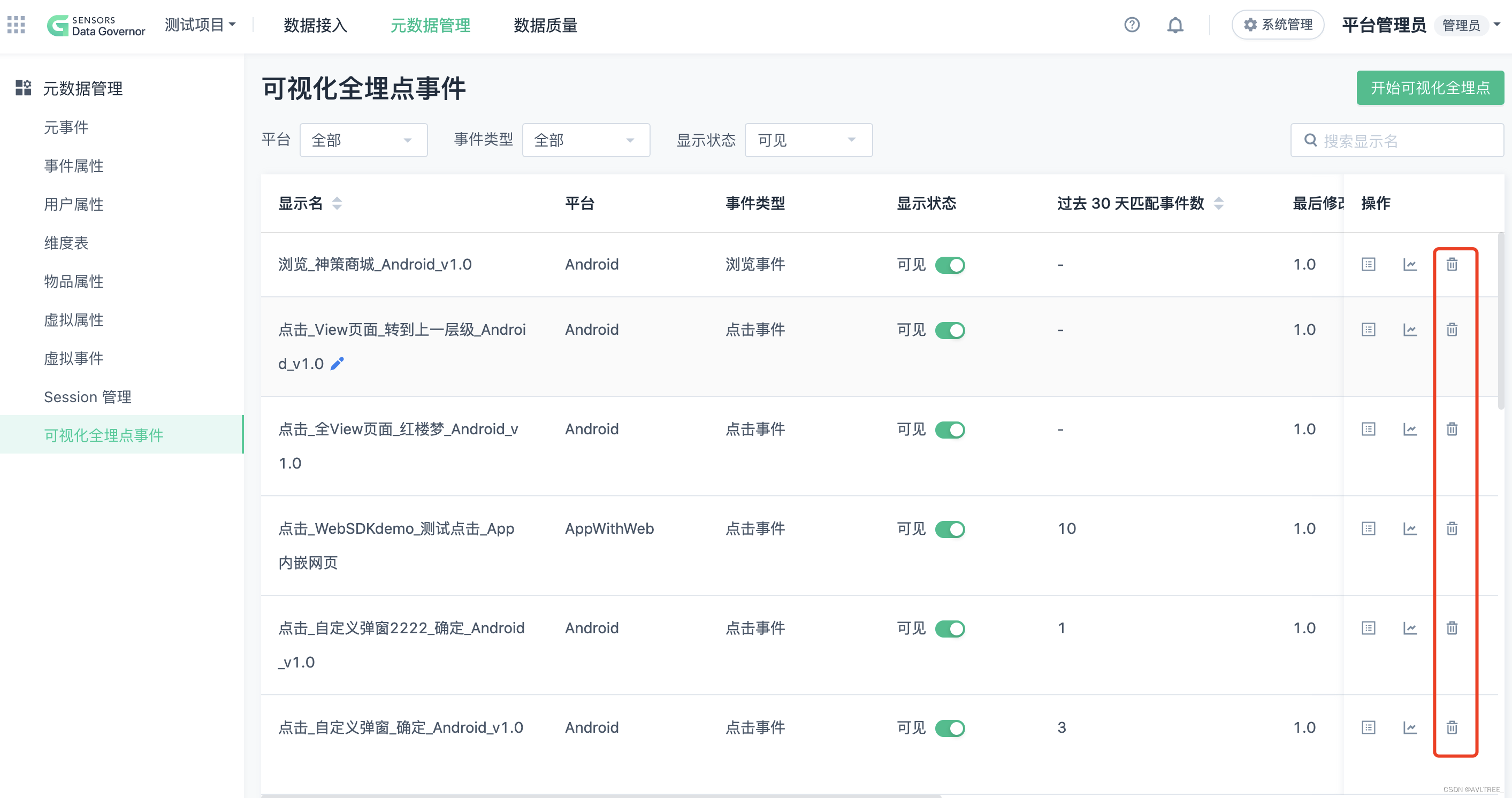Turn off 可见 switch for 点击_WebSDKdemo event
1512x798 pixels.
tap(949, 530)
